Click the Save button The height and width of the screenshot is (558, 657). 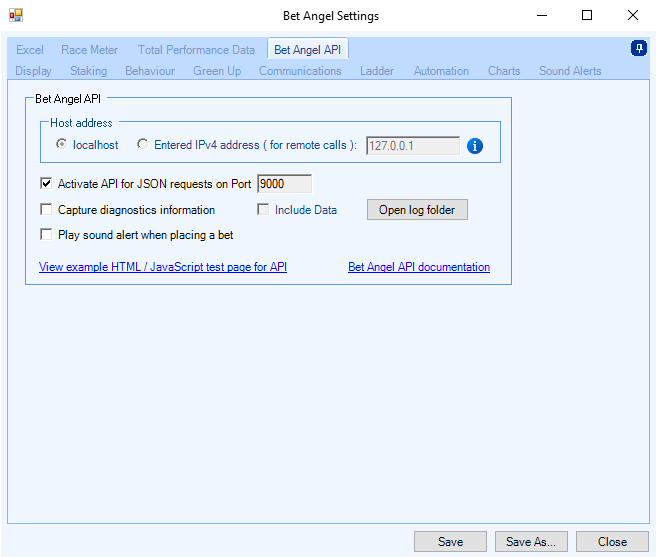tap(450, 542)
